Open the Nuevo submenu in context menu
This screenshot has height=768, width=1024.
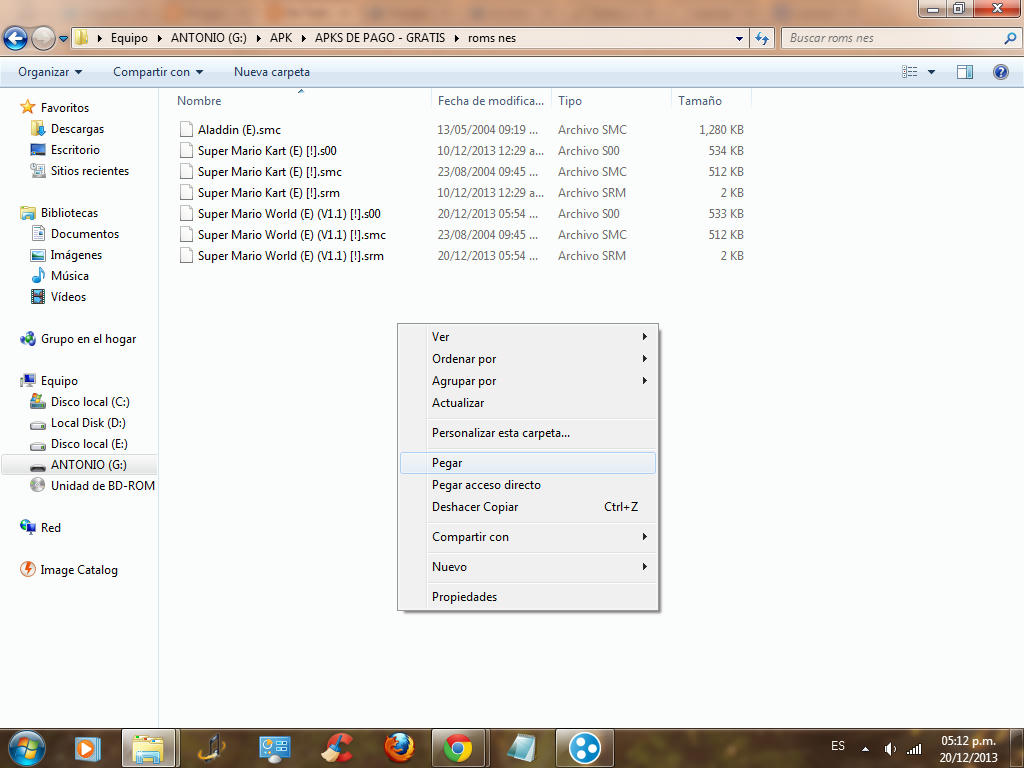pos(450,567)
